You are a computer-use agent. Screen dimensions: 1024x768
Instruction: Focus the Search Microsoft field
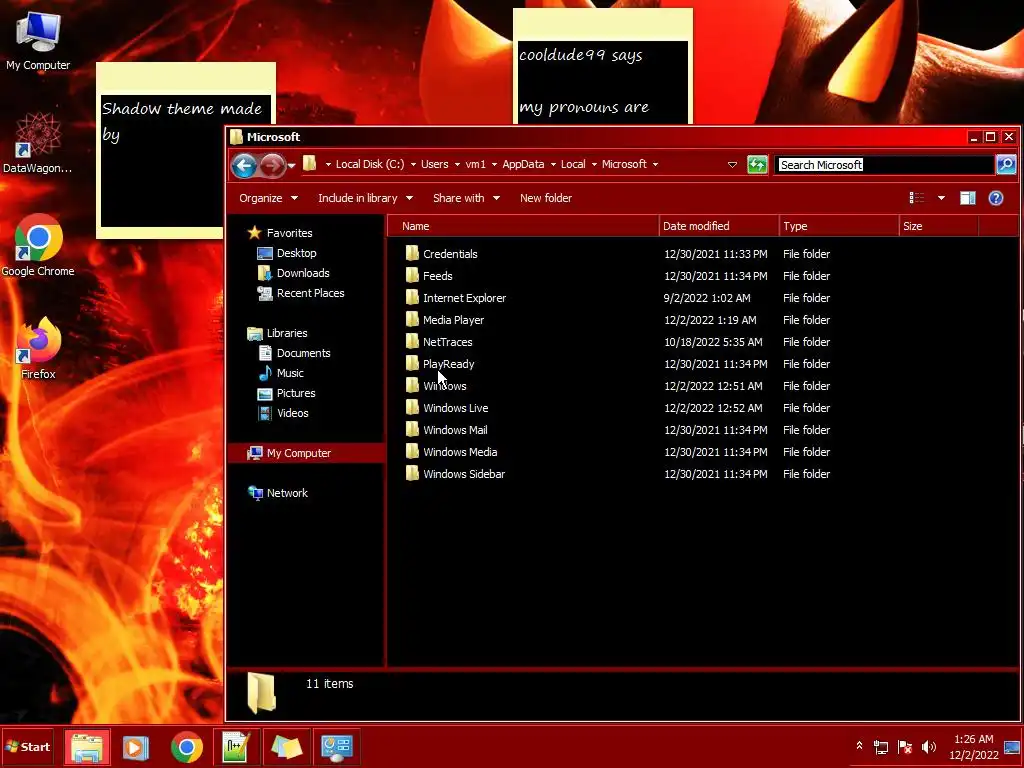(885, 165)
